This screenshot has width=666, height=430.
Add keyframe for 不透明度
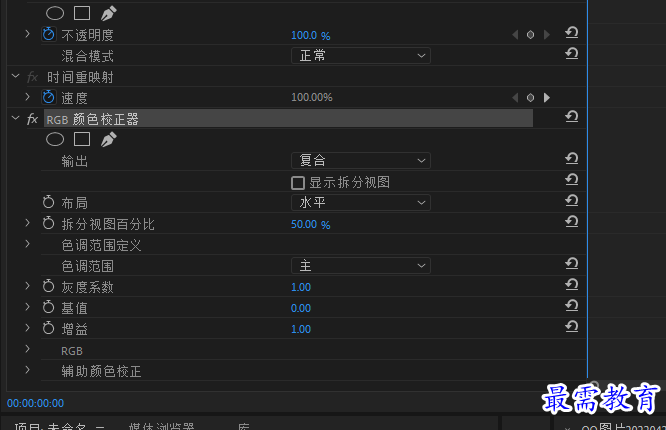click(531, 34)
